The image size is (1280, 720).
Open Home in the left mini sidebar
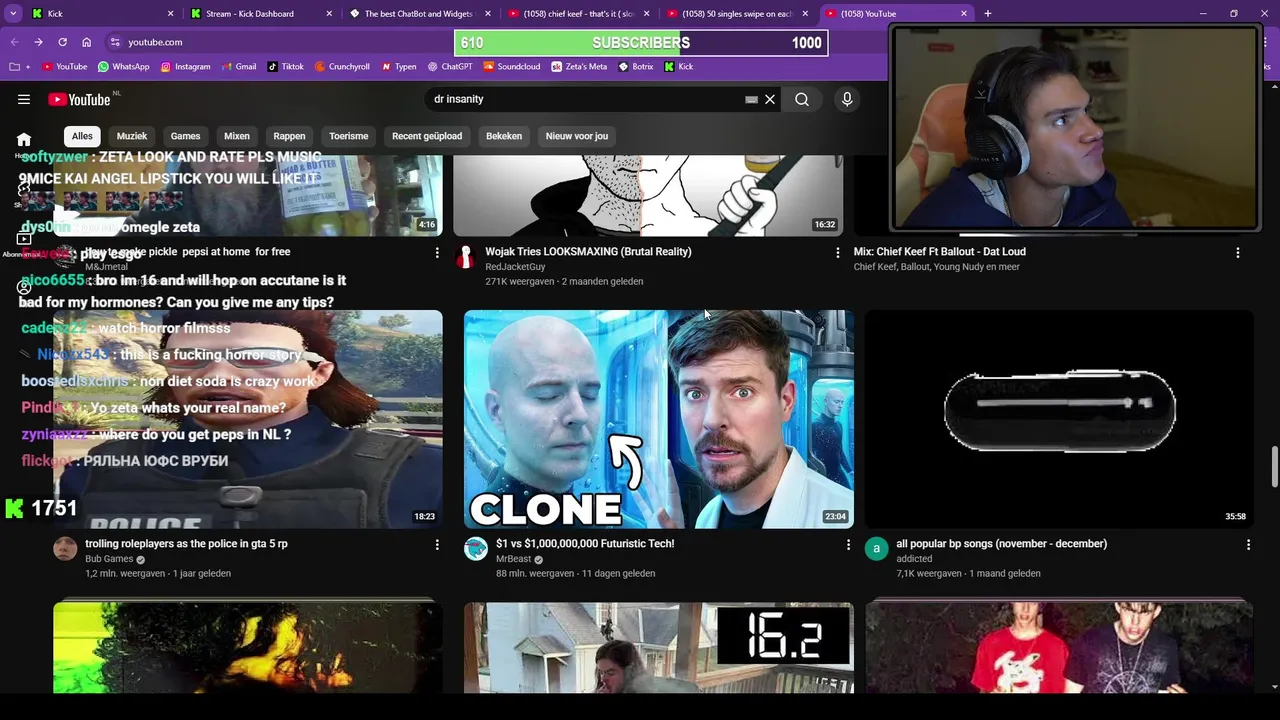click(24, 140)
